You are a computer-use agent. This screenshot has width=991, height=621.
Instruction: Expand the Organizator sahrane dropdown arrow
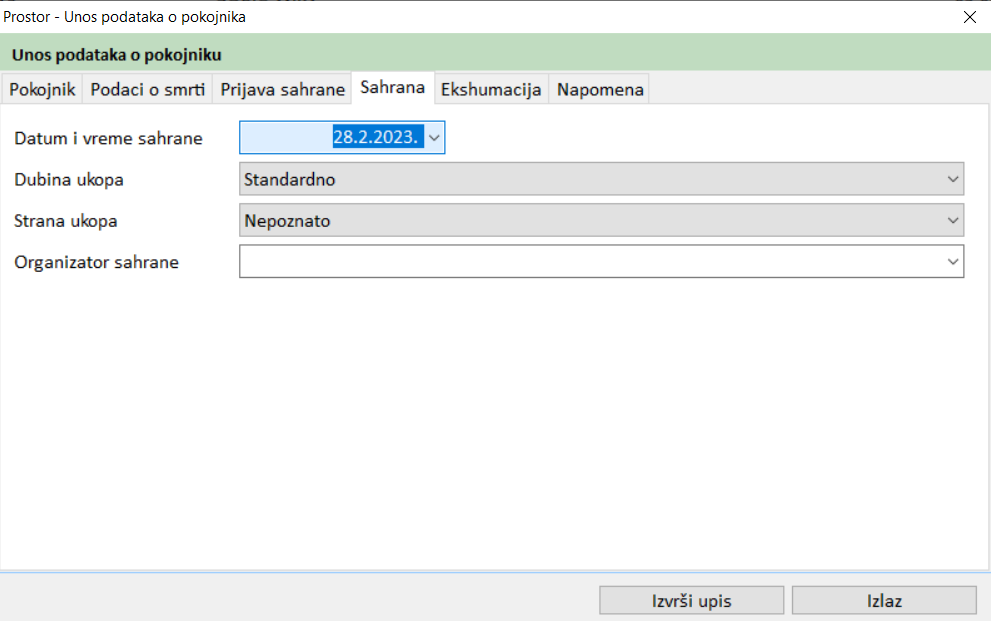pyautogui.click(x=952, y=262)
